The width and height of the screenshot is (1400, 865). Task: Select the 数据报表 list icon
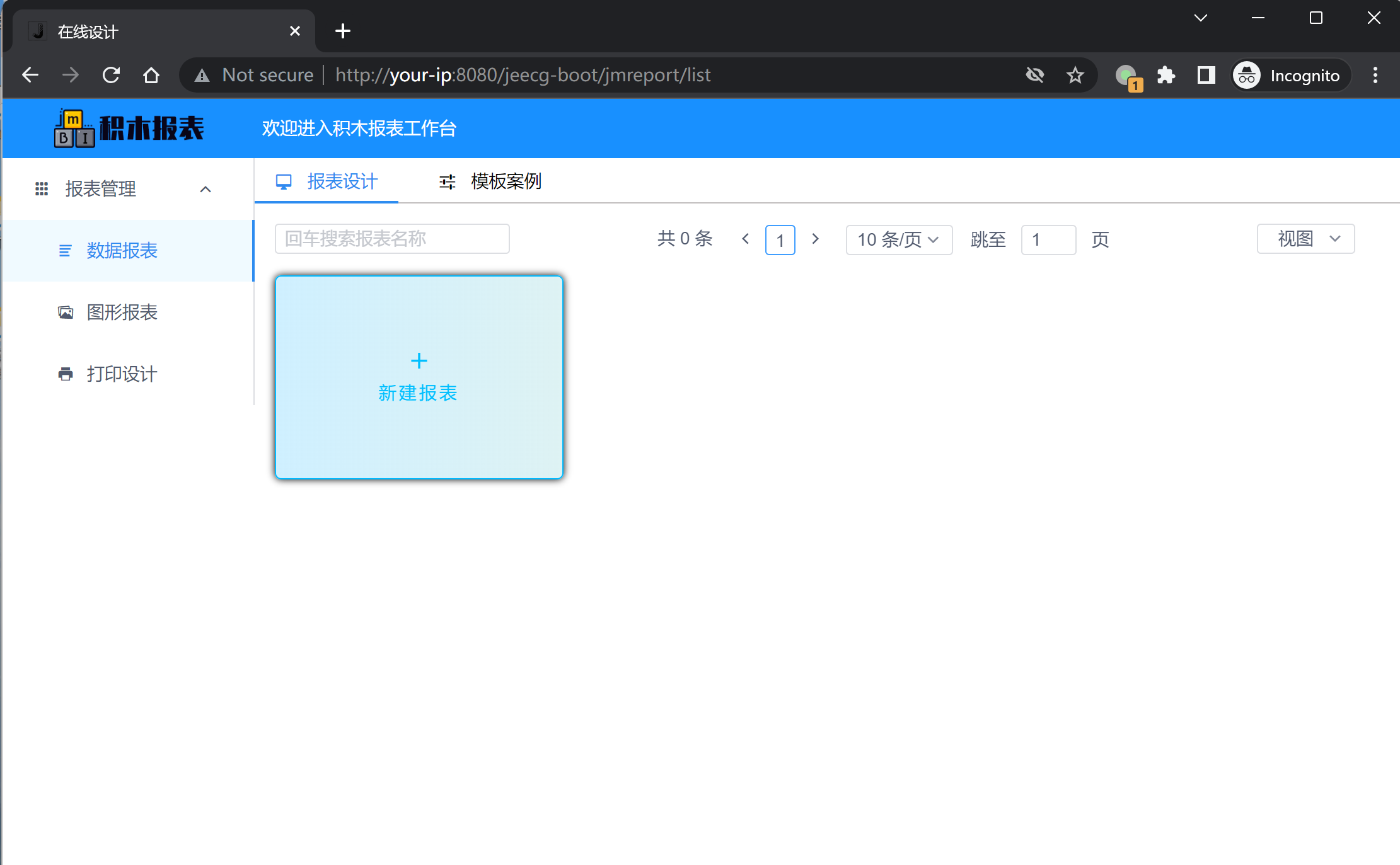[65, 251]
